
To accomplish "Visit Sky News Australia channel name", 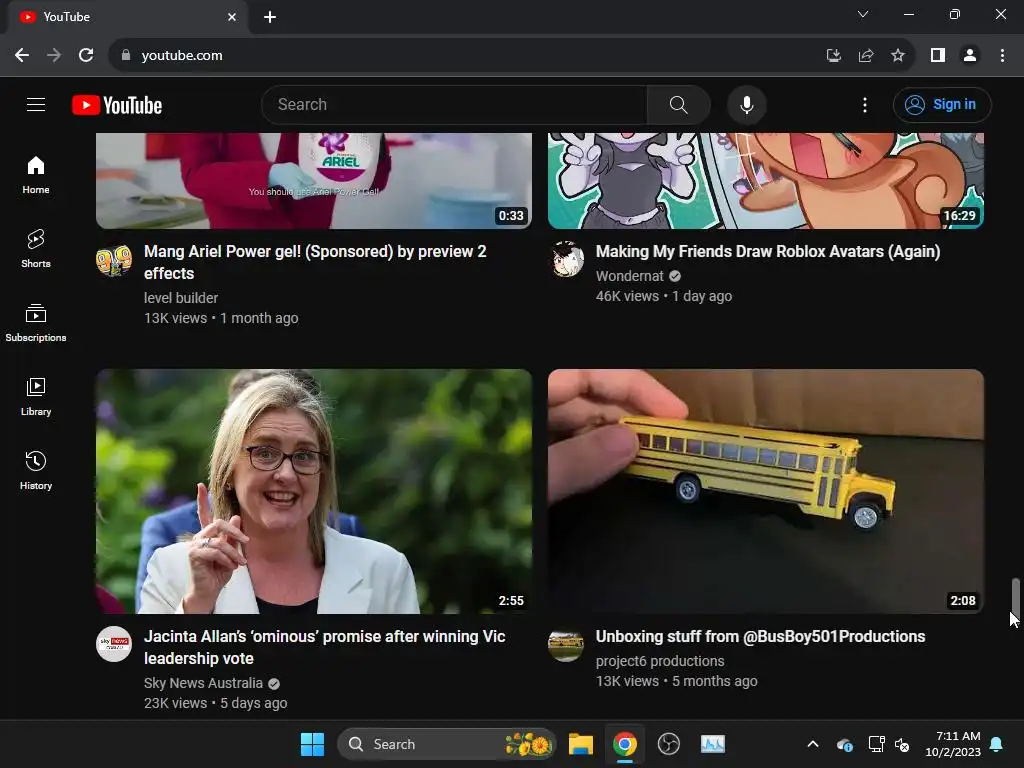I will point(203,683).
